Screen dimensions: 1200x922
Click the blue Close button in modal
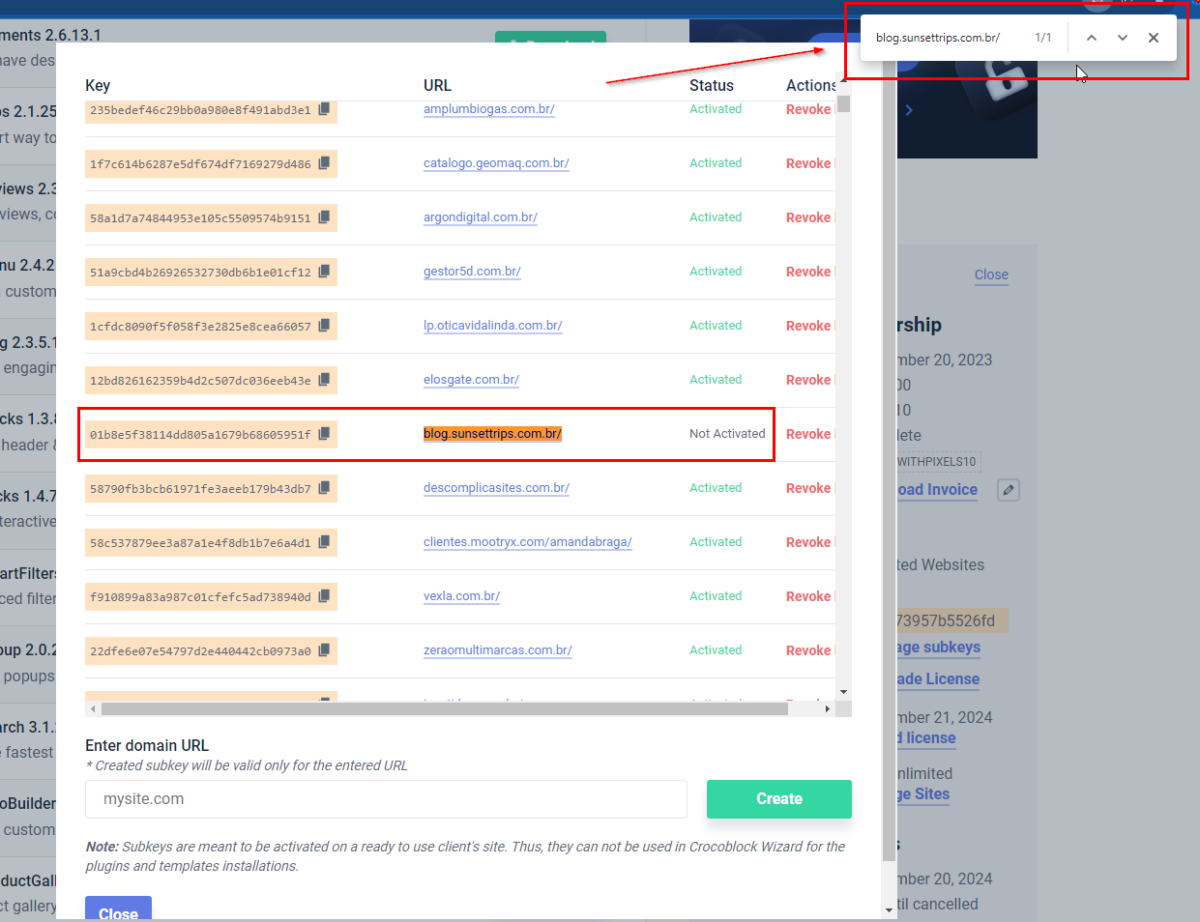click(118, 911)
